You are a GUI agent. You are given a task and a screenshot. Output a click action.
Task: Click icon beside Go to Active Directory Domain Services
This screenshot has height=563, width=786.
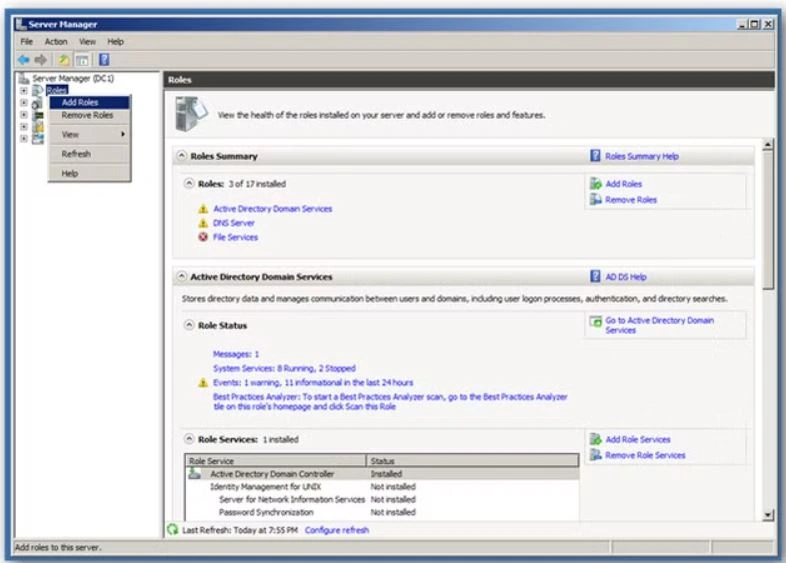[596, 321]
